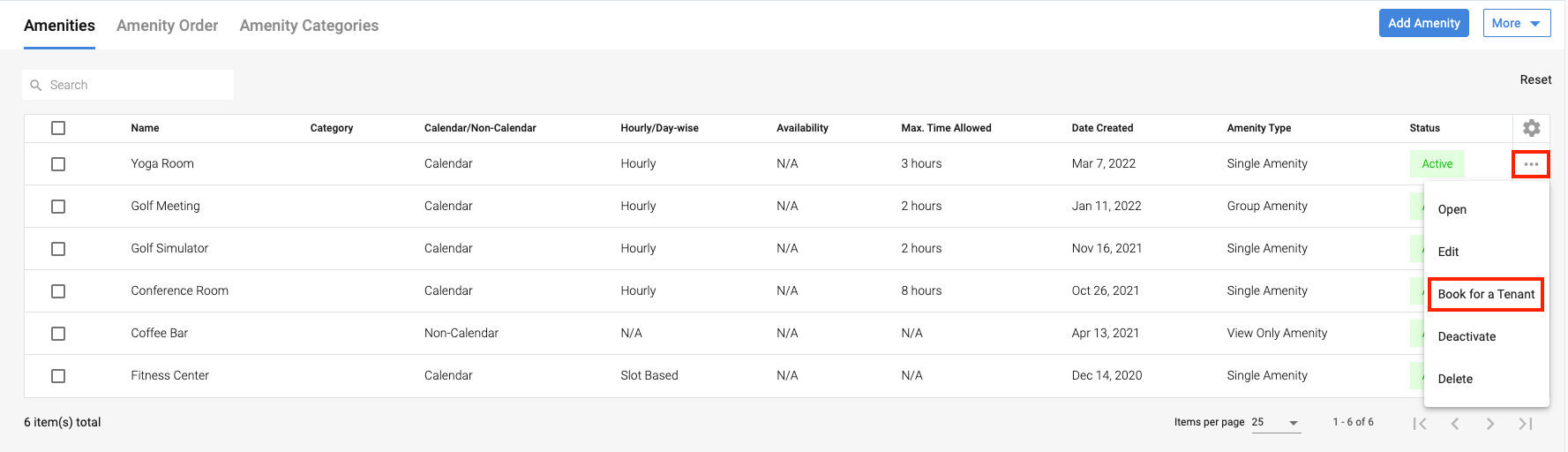
Task: Jump to the last page arrow
Action: [x=1526, y=424]
